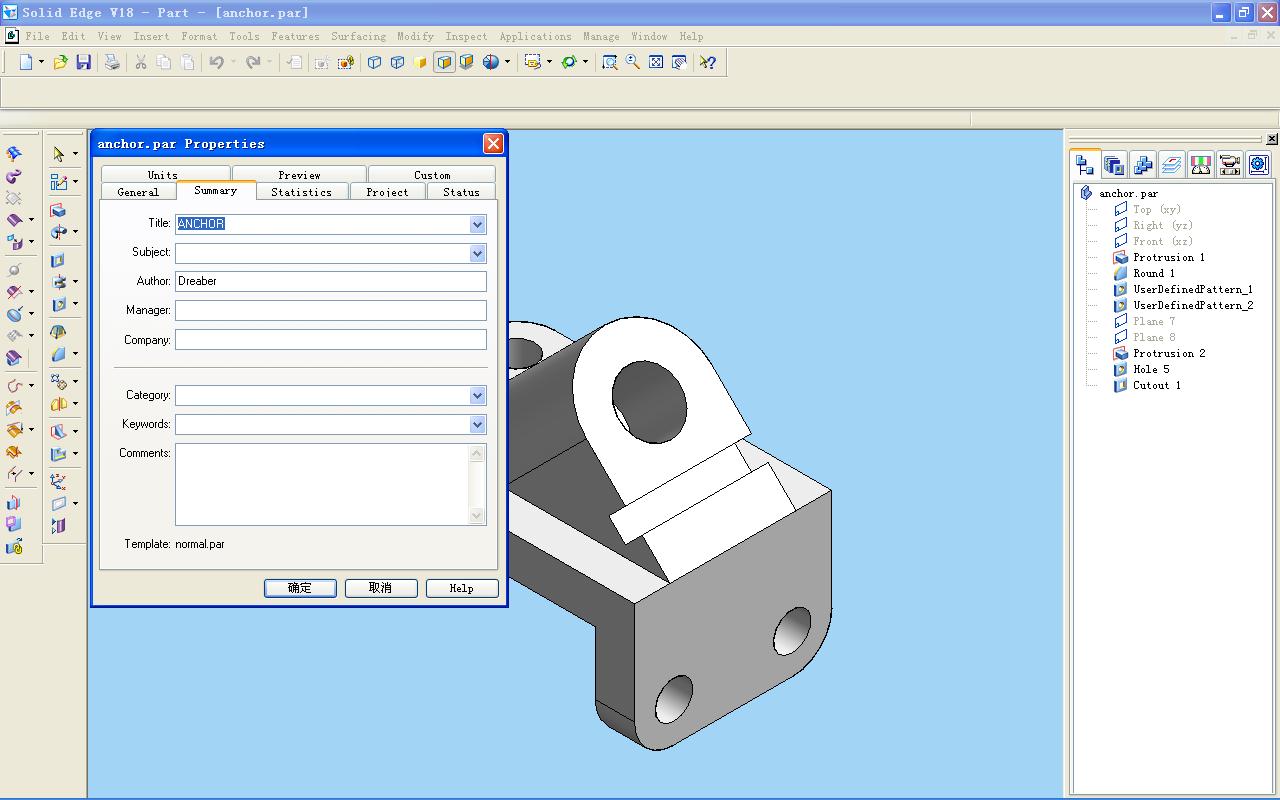Viewport: 1280px width, 800px height.
Task: Click the Mirror feature tool icon
Action: pyautogui.click(x=58, y=404)
